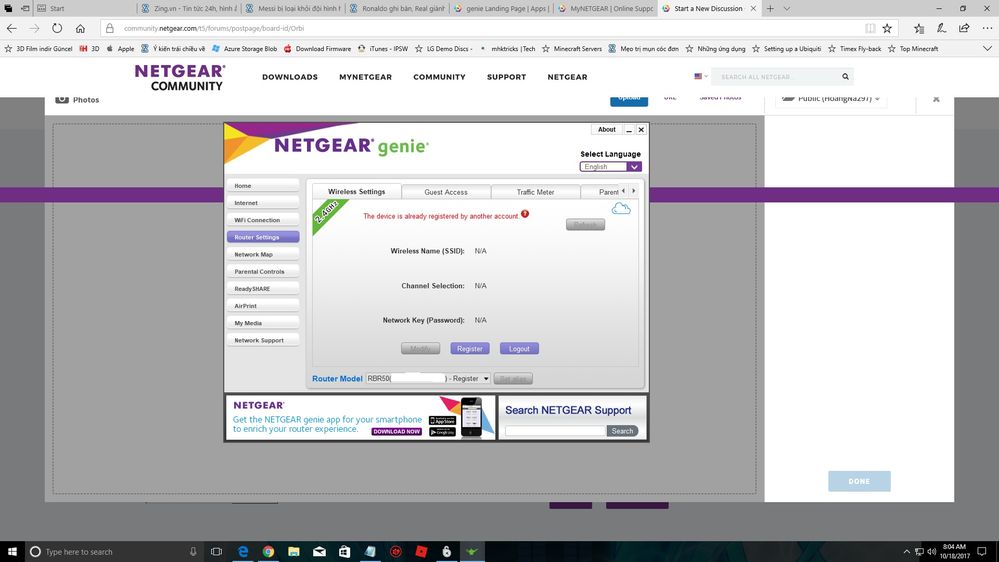999x562 pixels.
Task: Click the search magnifier icon in NETGEAR header
Action: coord(845,77)
